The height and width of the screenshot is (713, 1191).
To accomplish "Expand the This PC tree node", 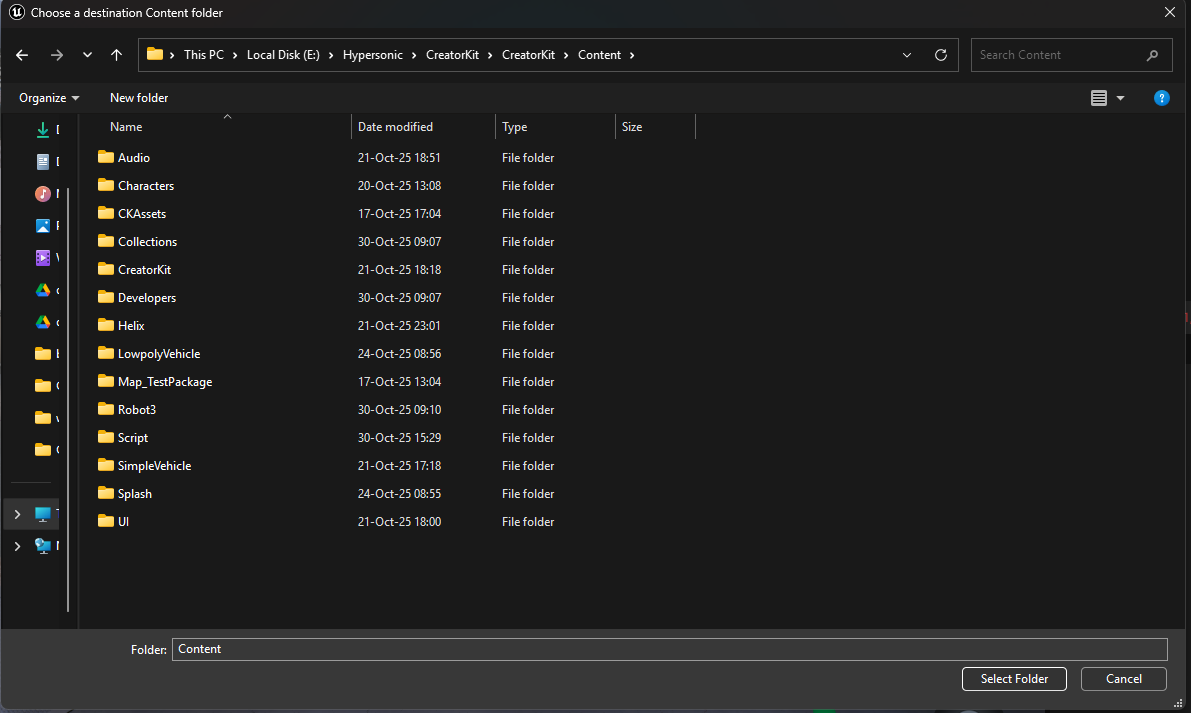I will pos(17,514).
